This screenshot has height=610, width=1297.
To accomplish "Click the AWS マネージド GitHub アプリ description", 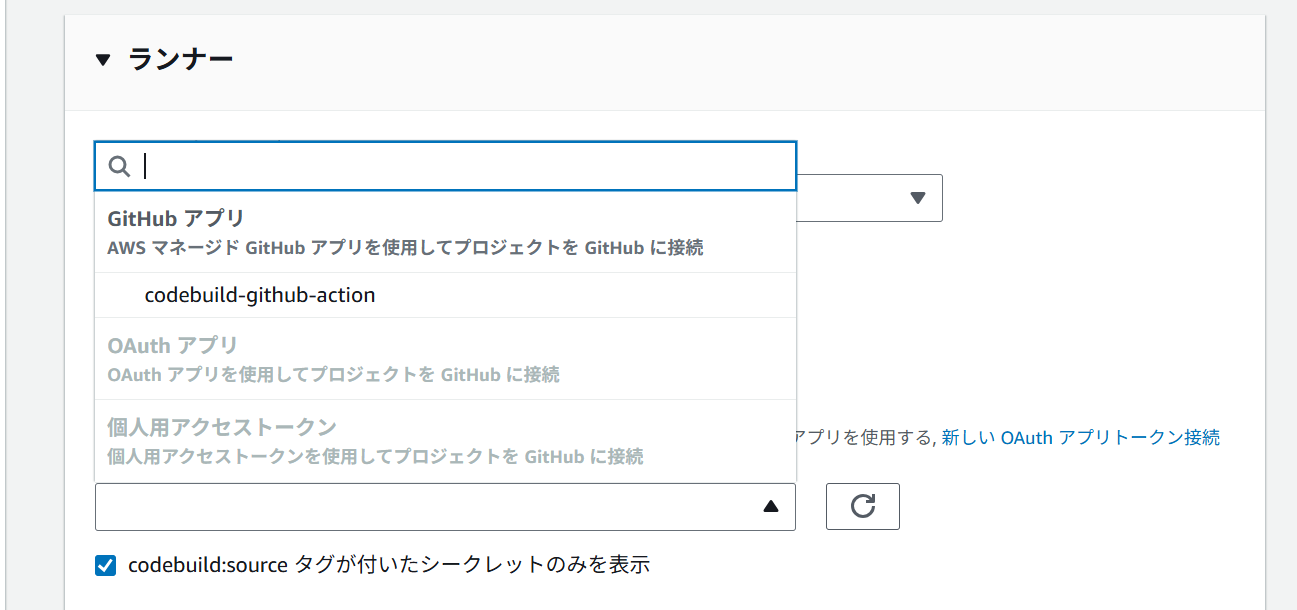I will [x=405, y=248].
